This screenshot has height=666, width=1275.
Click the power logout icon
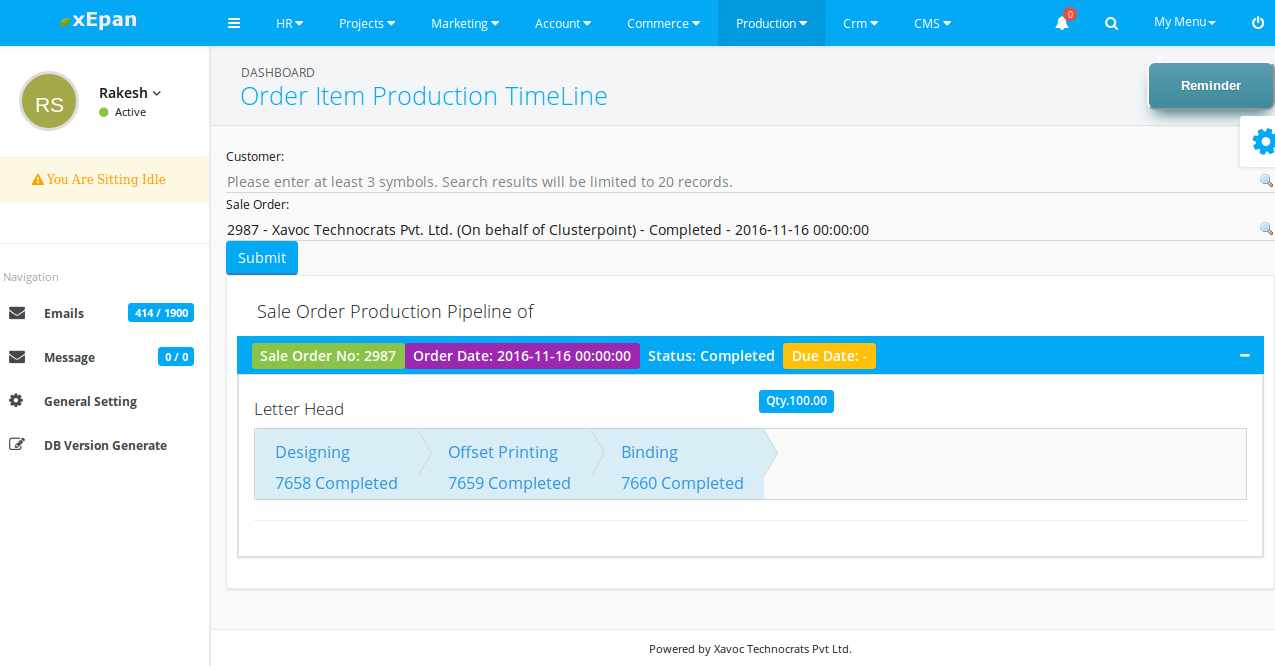(x=1258, y=23)
